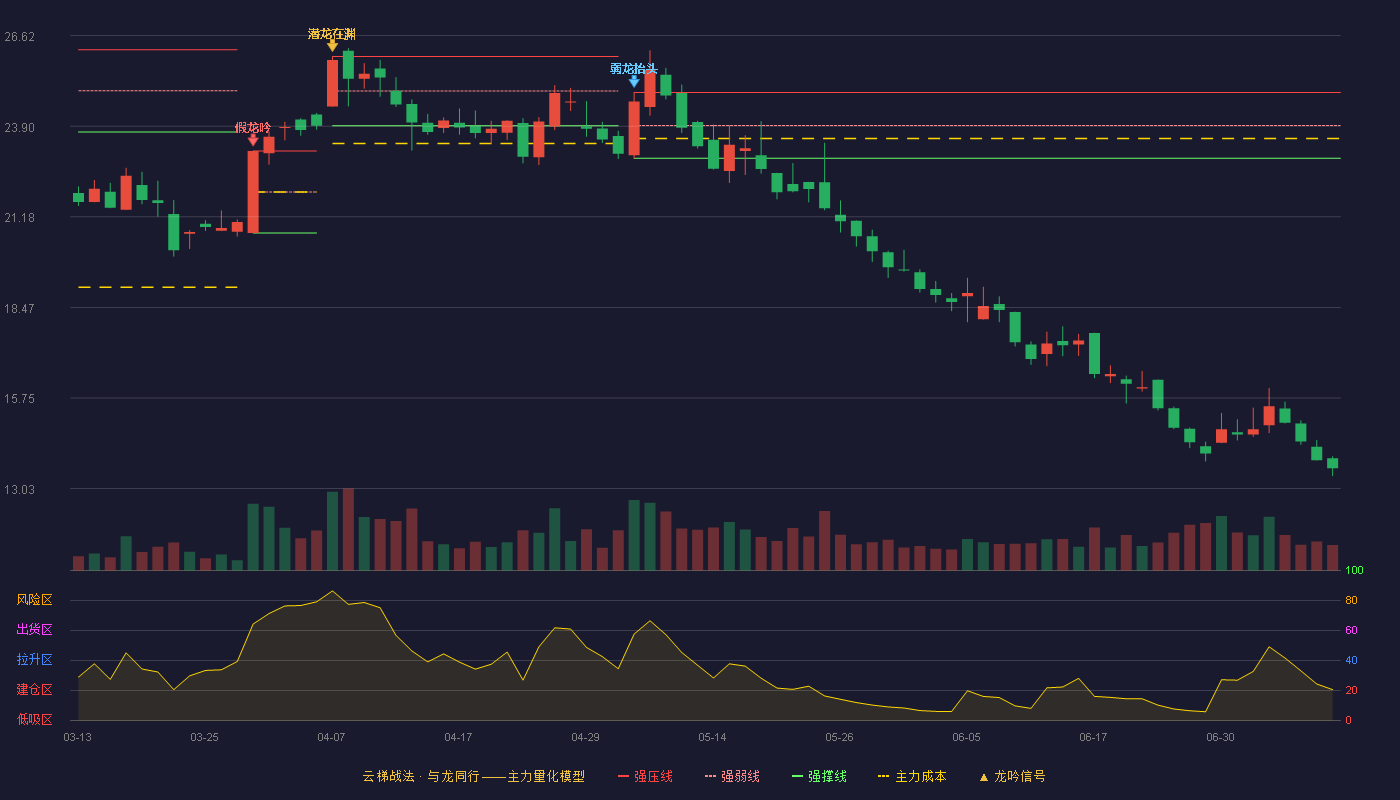Click the 05-14 date axis label

pos(712,737)
